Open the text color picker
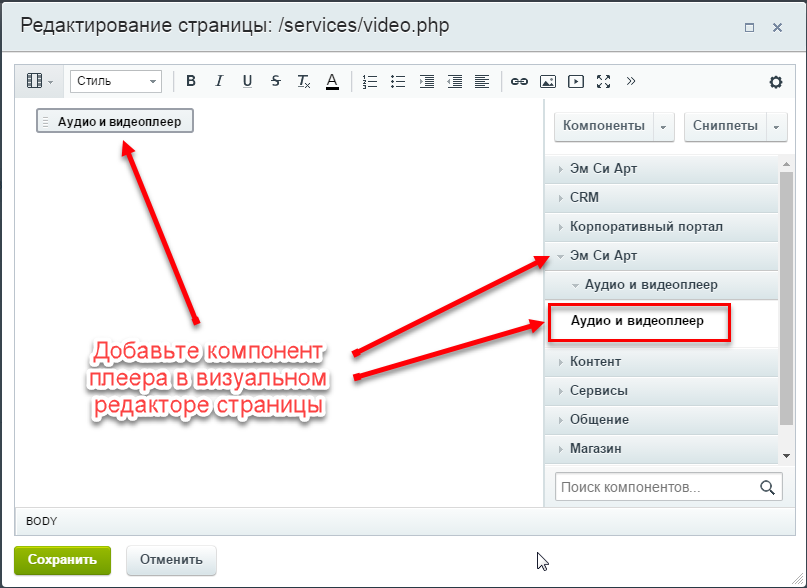The width and height of the screenshot is (807, 588). tap(332, 81)
